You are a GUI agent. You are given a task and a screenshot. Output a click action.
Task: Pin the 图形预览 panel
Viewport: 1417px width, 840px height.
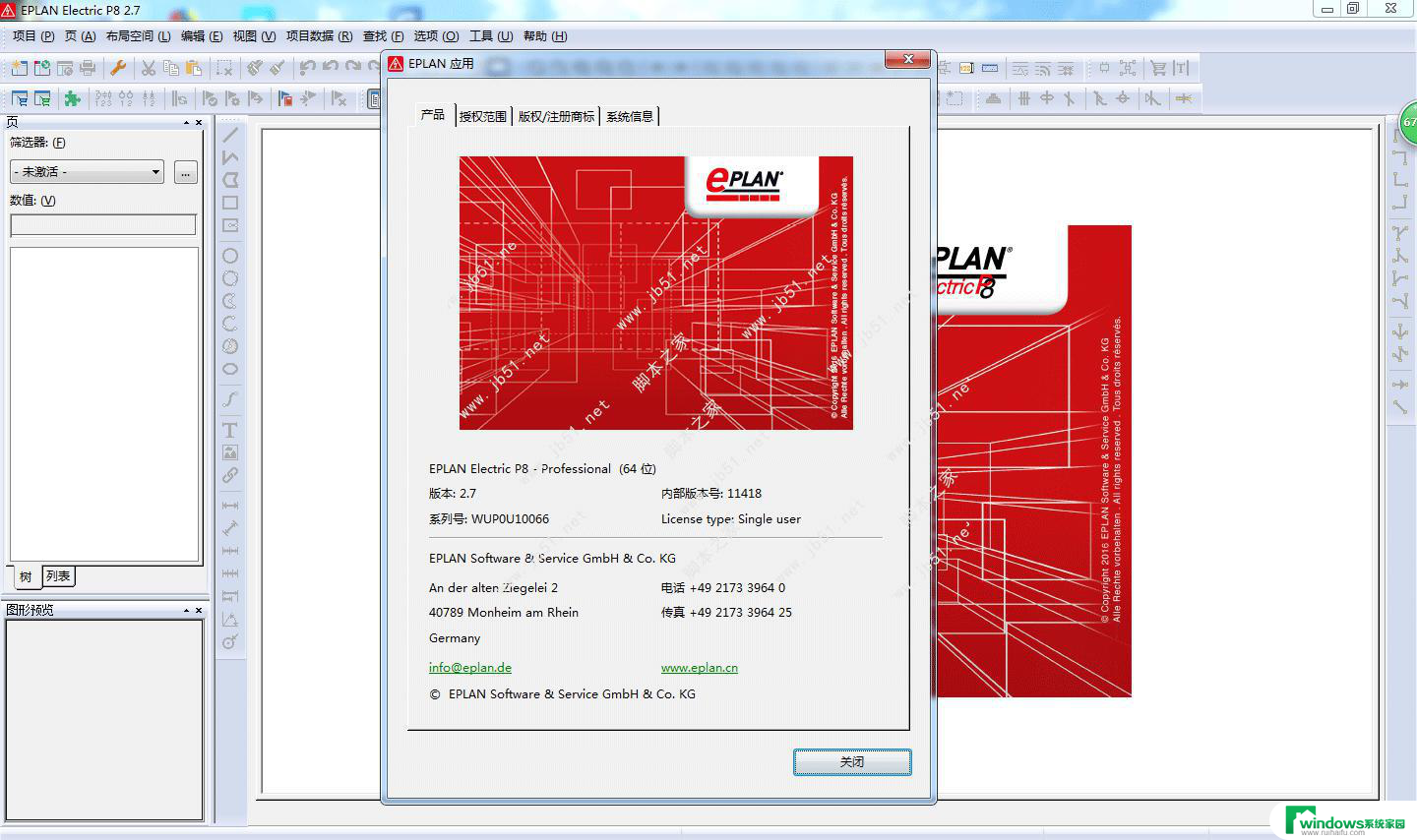pyautogui.click(x=186, y=611)
